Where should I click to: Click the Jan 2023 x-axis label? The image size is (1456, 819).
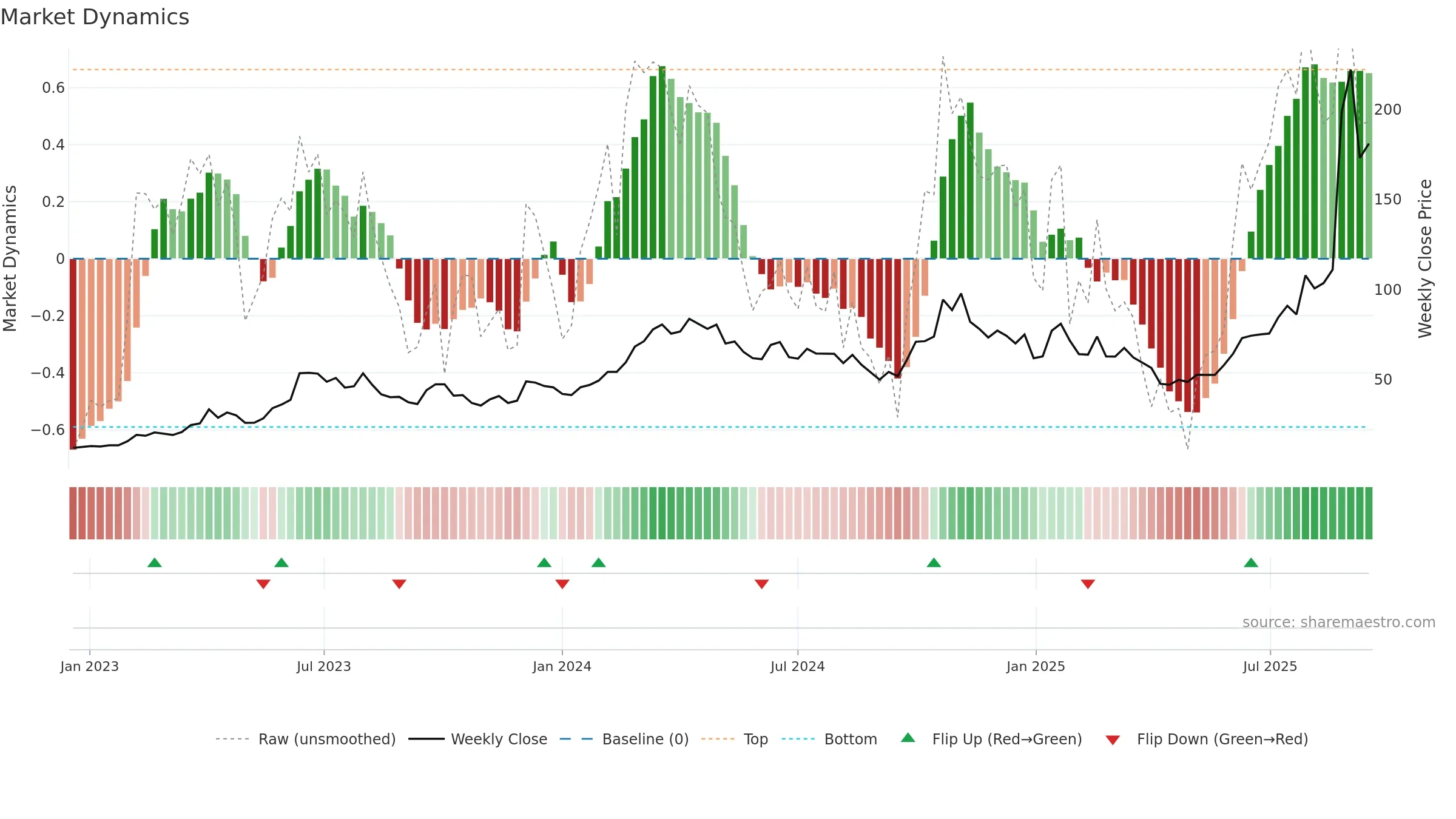pyautogui.click(x=90, y=666)
